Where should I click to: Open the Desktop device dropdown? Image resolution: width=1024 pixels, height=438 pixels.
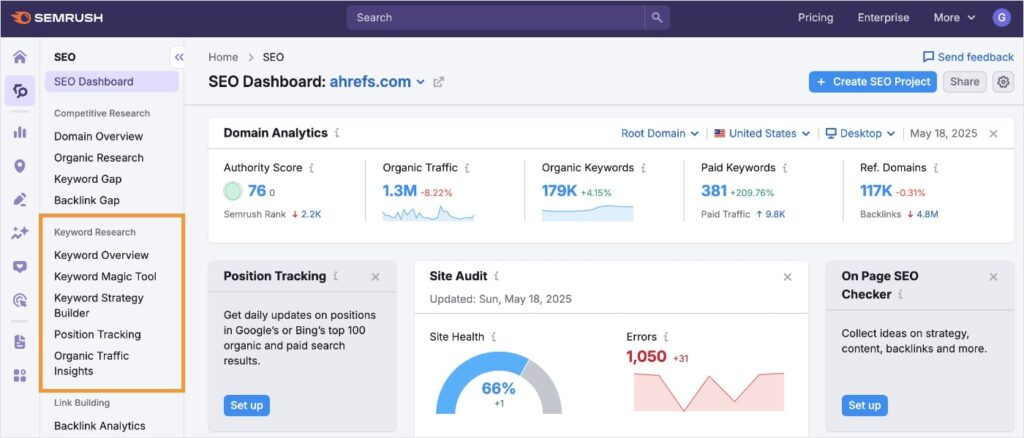click(861, 133)
